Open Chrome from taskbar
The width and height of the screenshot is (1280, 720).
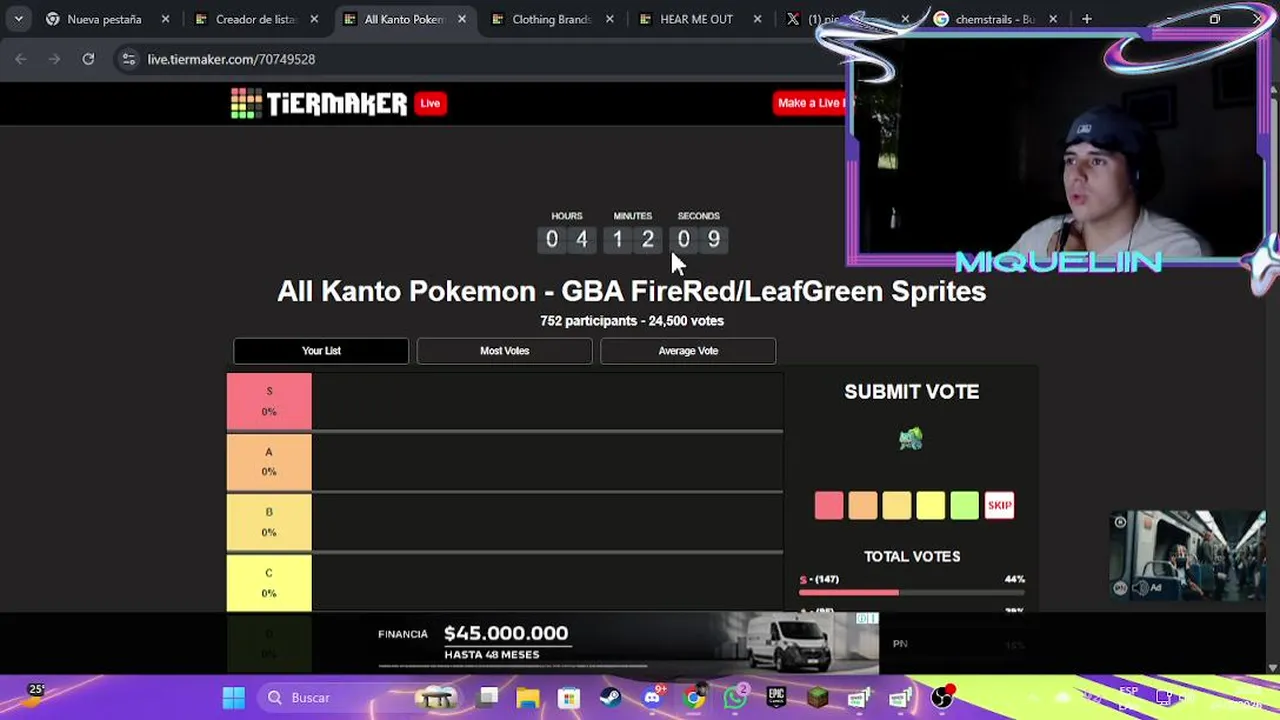coord(693,697)
